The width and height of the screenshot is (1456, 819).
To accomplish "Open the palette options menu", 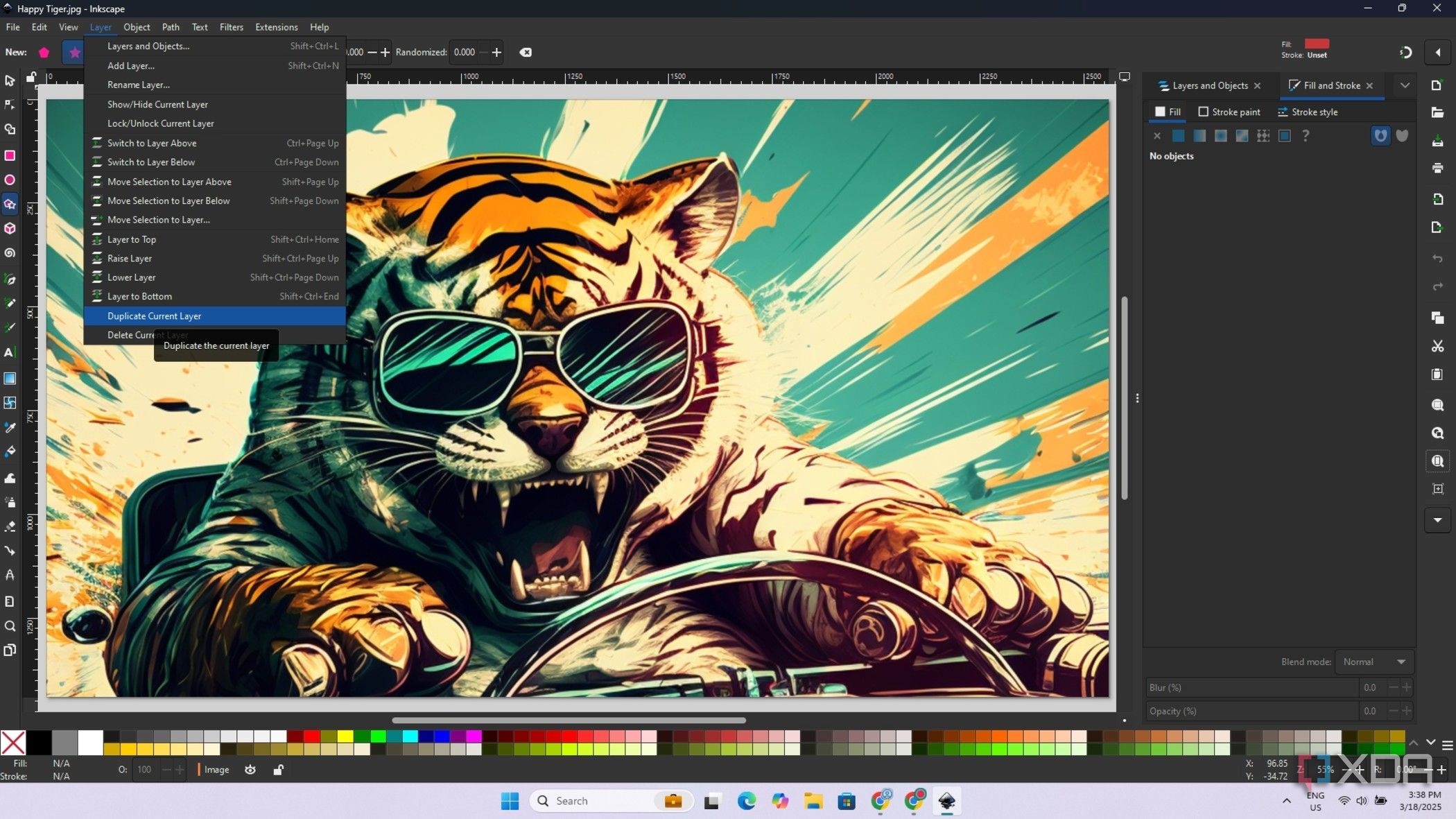I will point(1448,745).
